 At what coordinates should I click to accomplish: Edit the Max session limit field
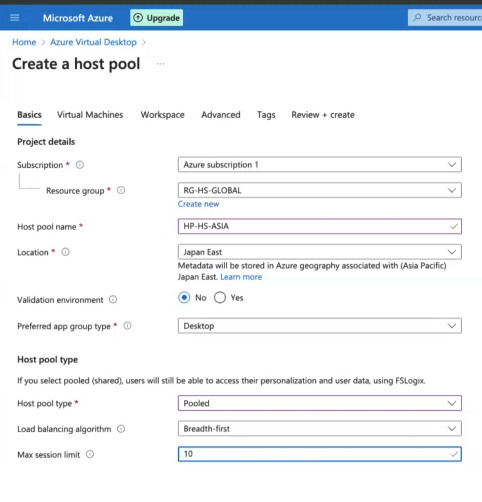point(320,454)
